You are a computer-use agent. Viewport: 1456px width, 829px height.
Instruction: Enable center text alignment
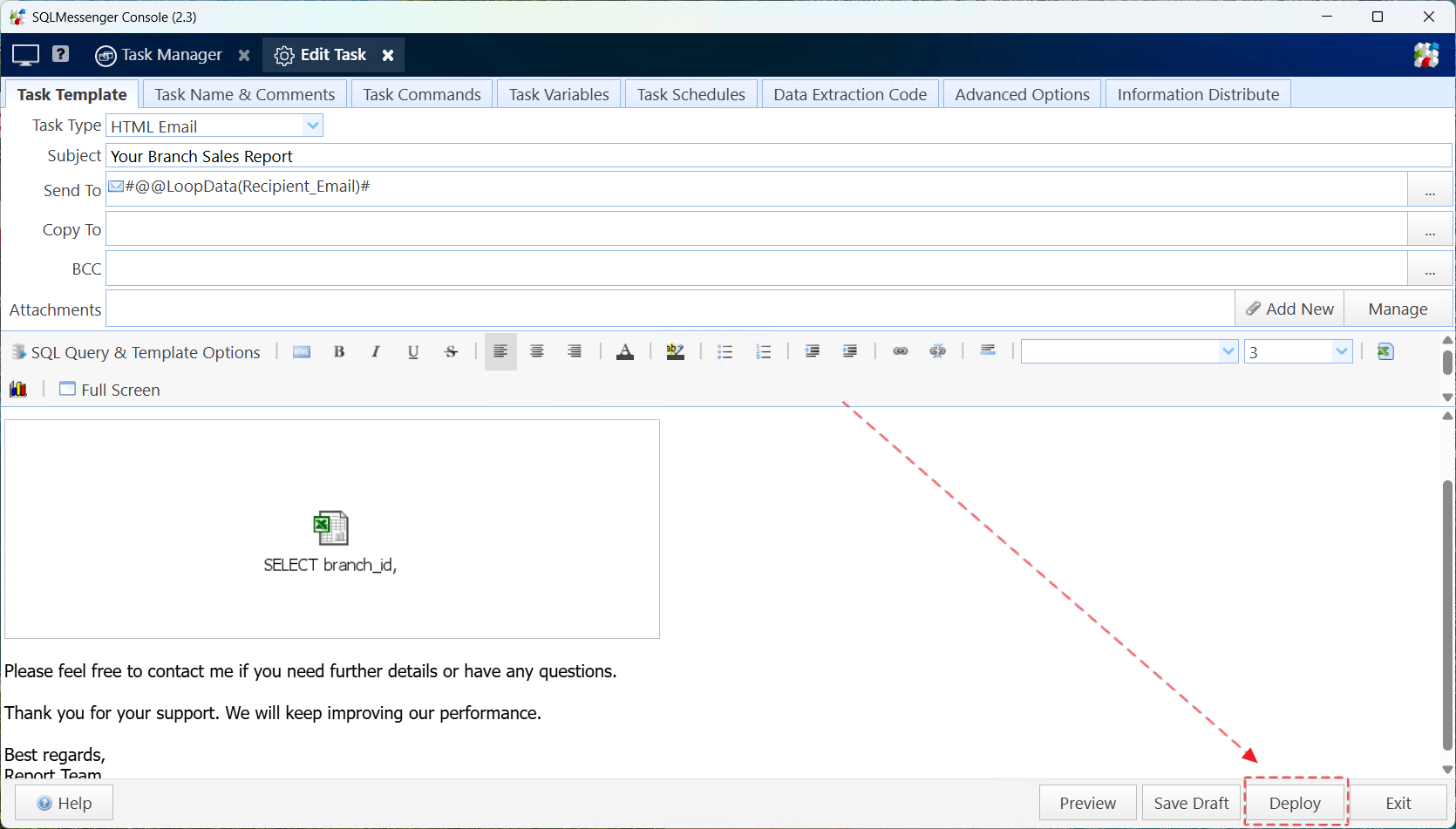click(x=537, y=351)
